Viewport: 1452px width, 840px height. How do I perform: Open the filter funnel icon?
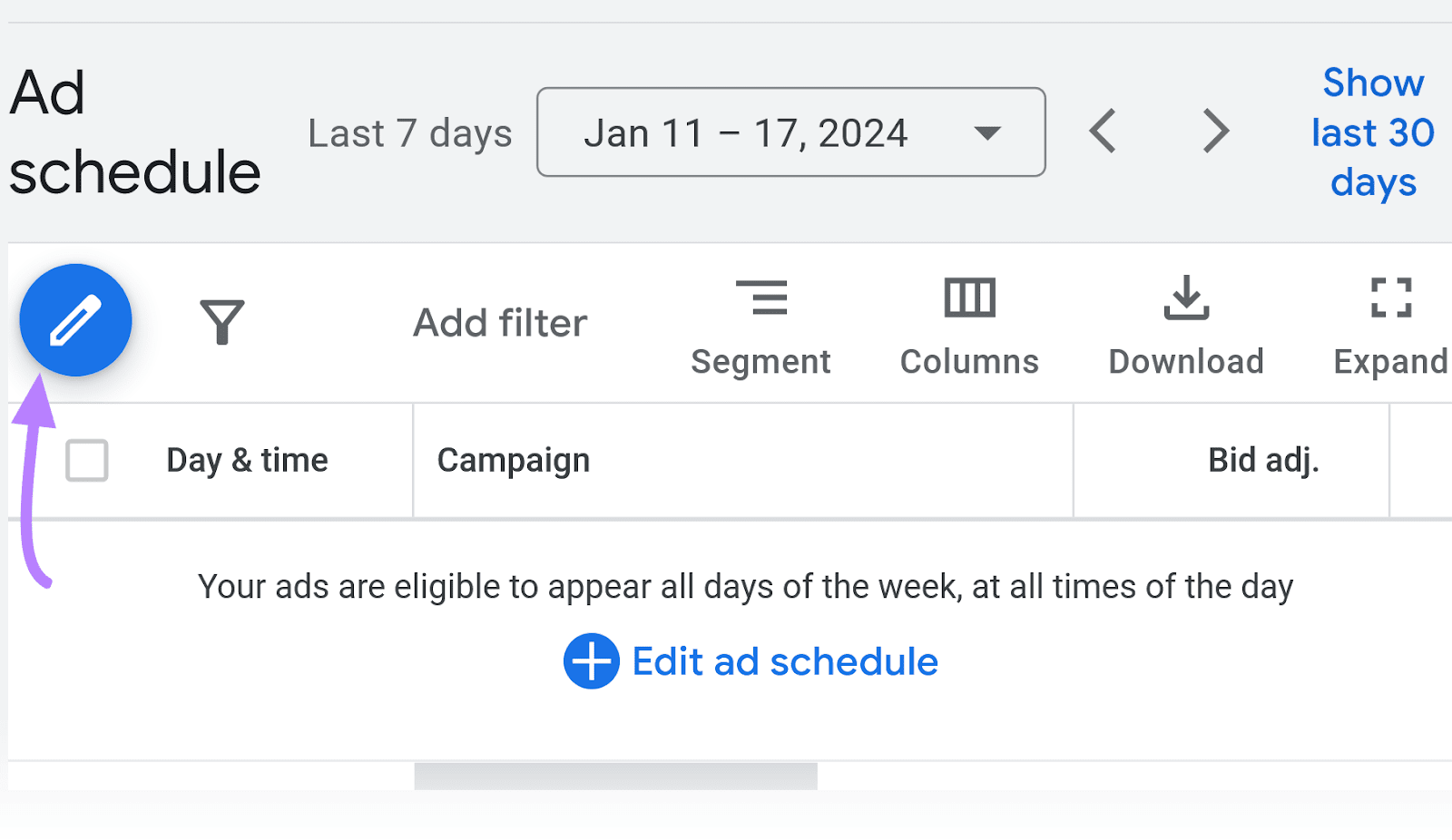(222, 319)
